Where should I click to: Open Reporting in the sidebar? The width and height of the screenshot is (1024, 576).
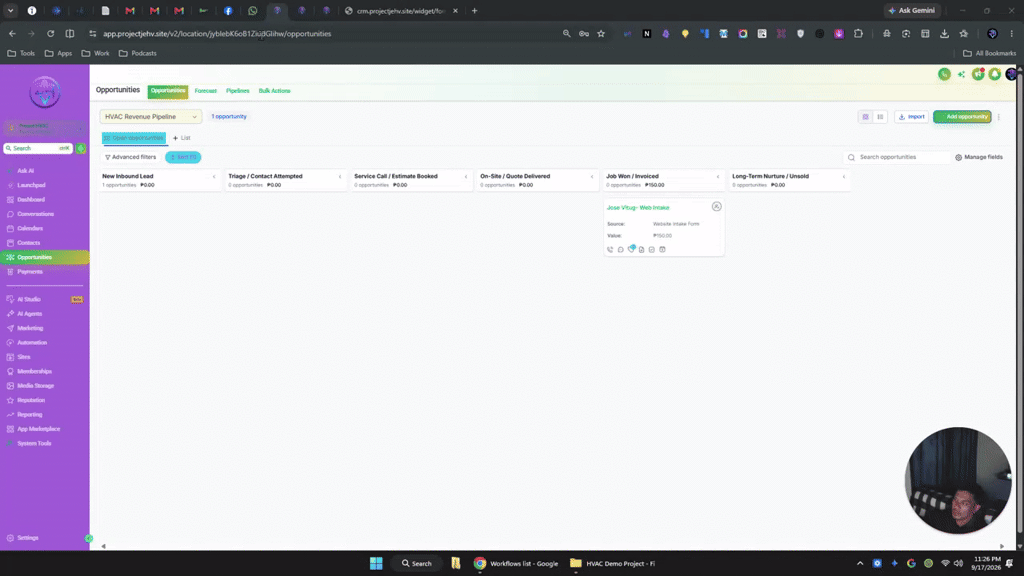29,414
